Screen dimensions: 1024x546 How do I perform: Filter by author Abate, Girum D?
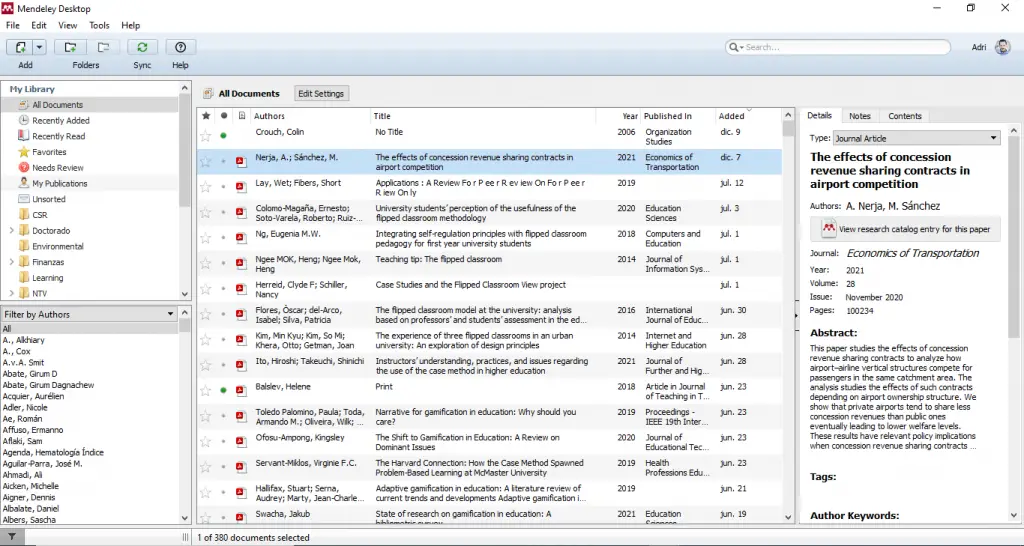(30, 374)
